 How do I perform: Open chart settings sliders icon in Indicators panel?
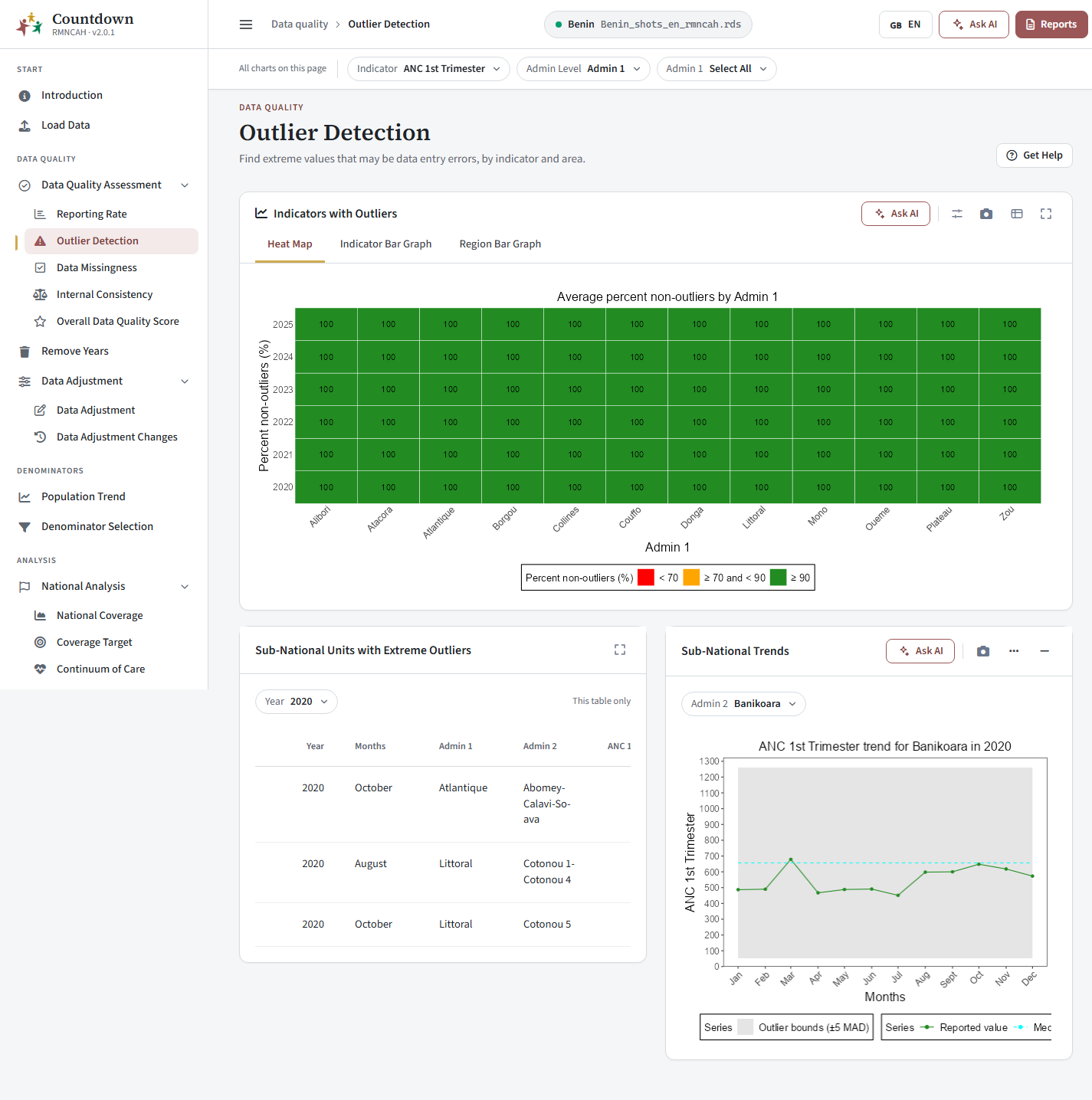click(957, 214)
